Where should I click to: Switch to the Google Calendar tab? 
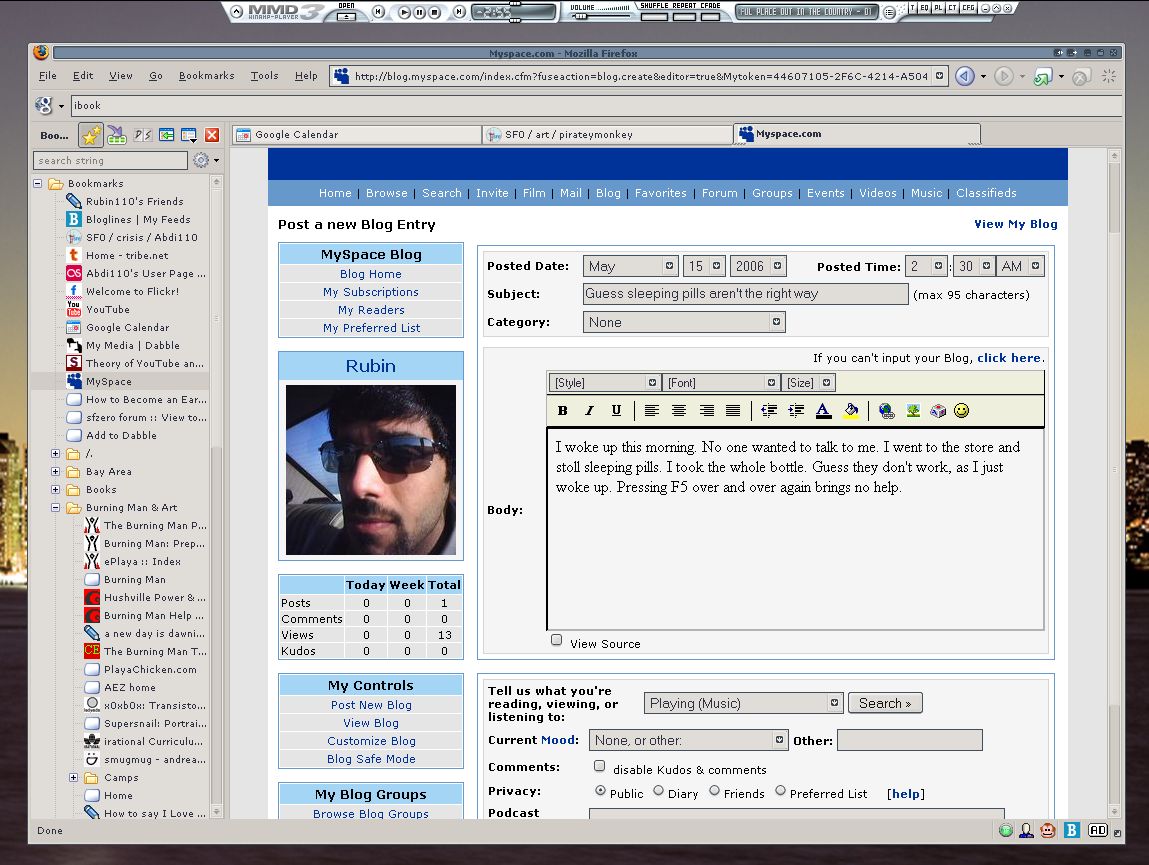coord(356,134)
